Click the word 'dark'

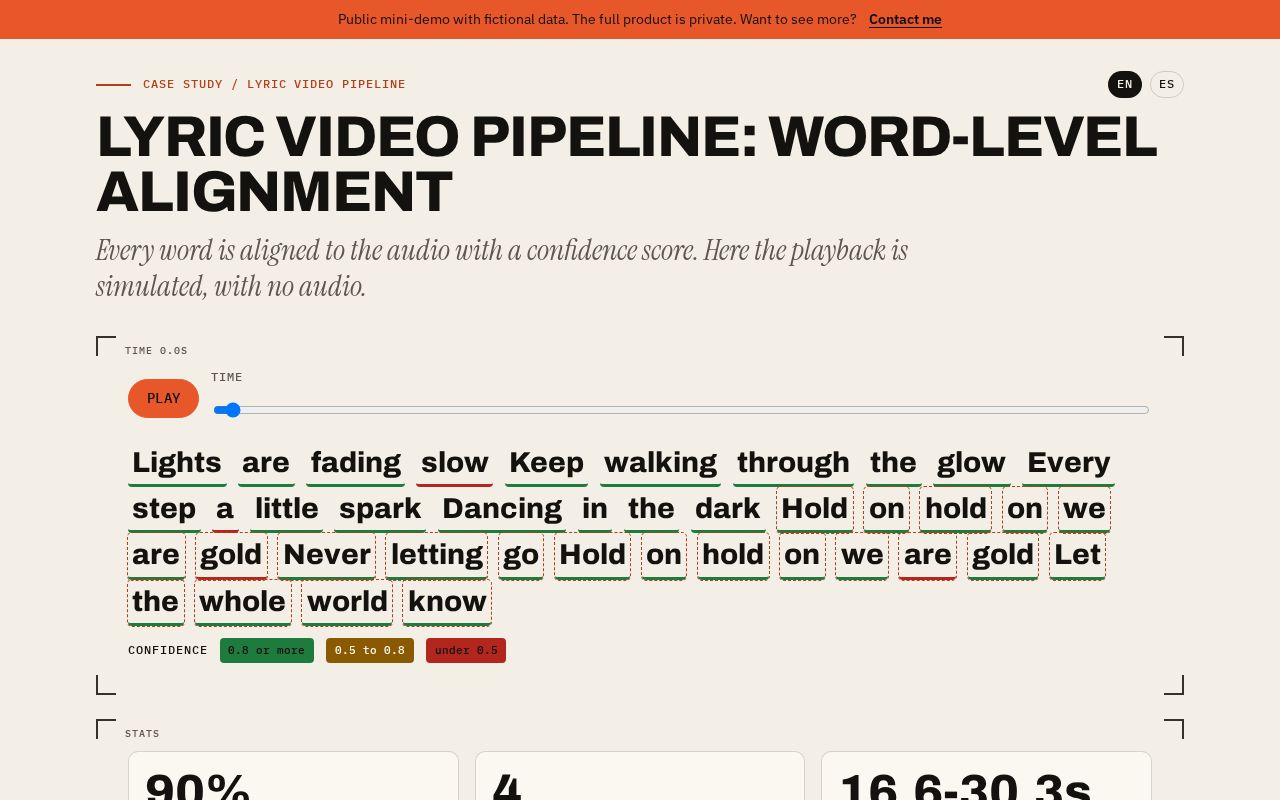pos(728,509)
